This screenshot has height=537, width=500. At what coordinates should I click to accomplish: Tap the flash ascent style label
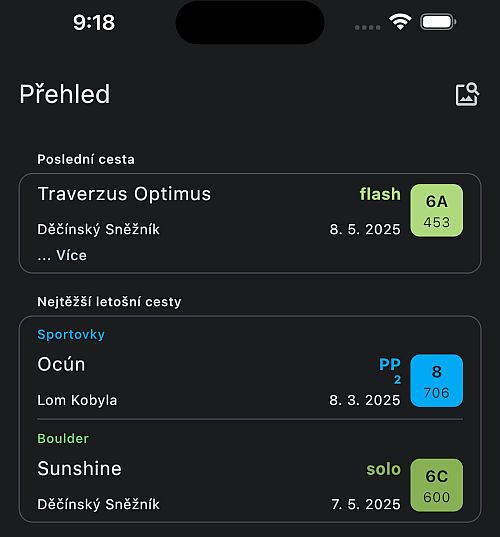(x=380, y=194)
